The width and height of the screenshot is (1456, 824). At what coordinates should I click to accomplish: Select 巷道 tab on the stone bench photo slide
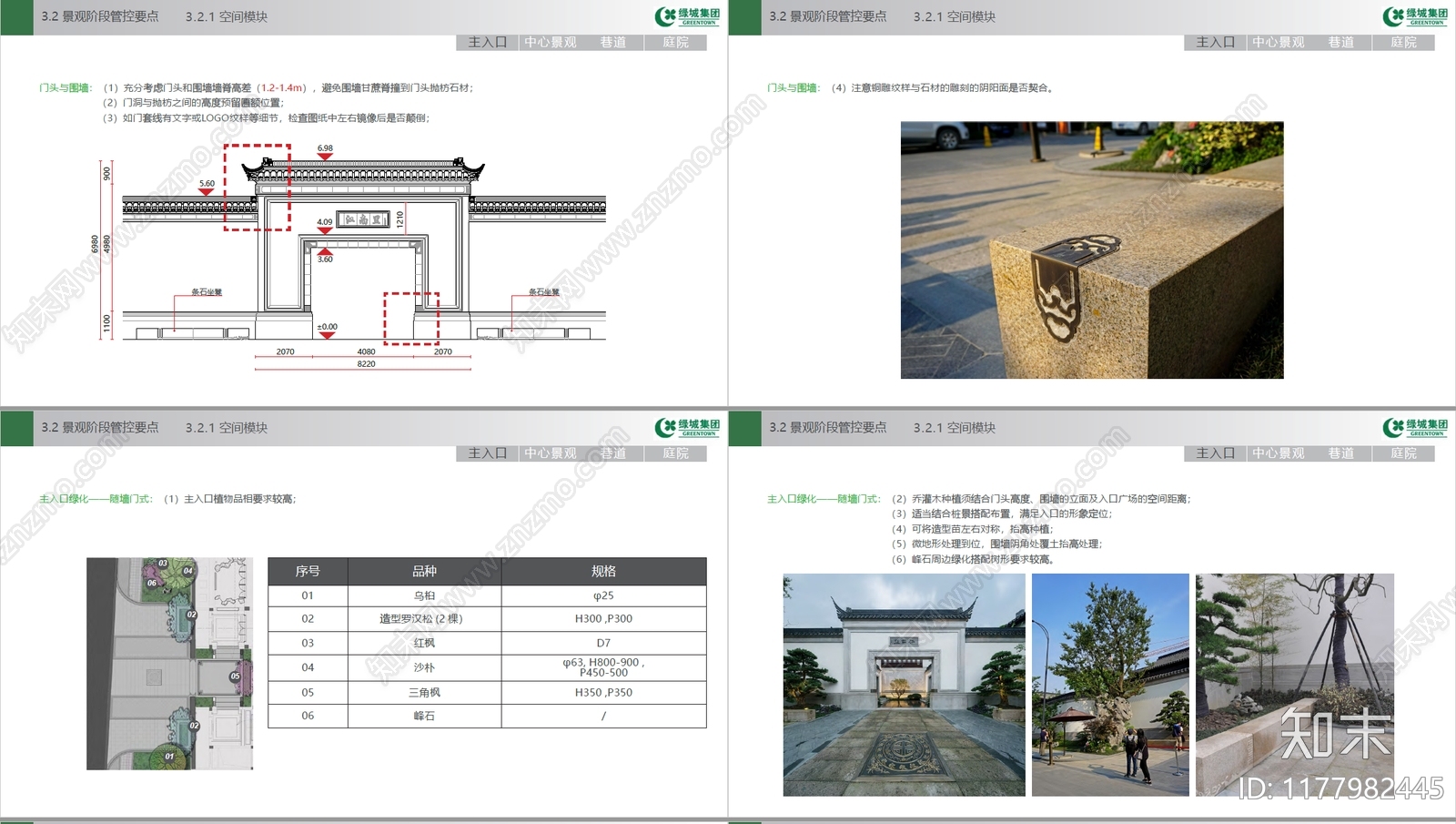(x=1340, y=43)
